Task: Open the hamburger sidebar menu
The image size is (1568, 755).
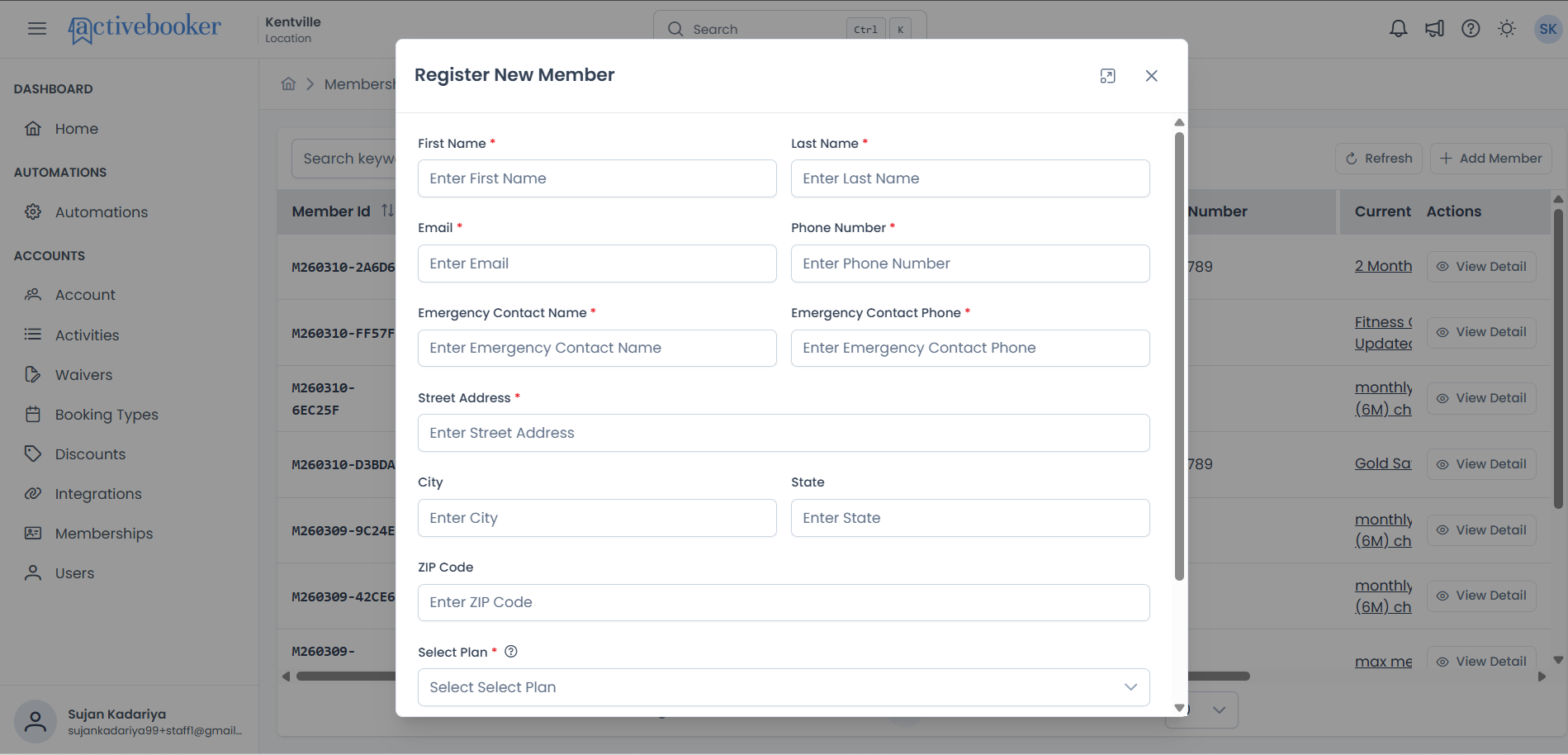Action: click(x=37, y=29)
